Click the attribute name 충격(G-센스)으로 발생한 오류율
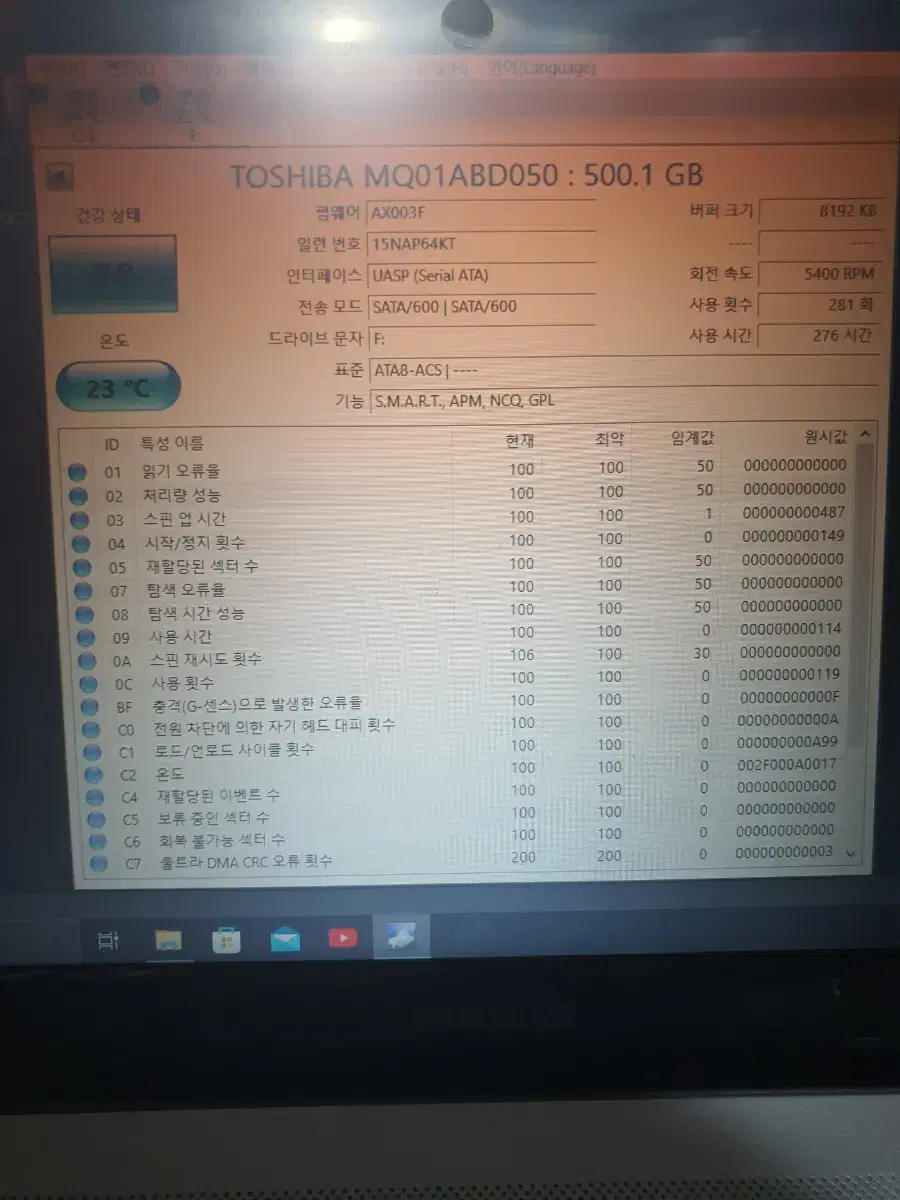This screenshot has height=1200, width=900. (x=259, y=704)
